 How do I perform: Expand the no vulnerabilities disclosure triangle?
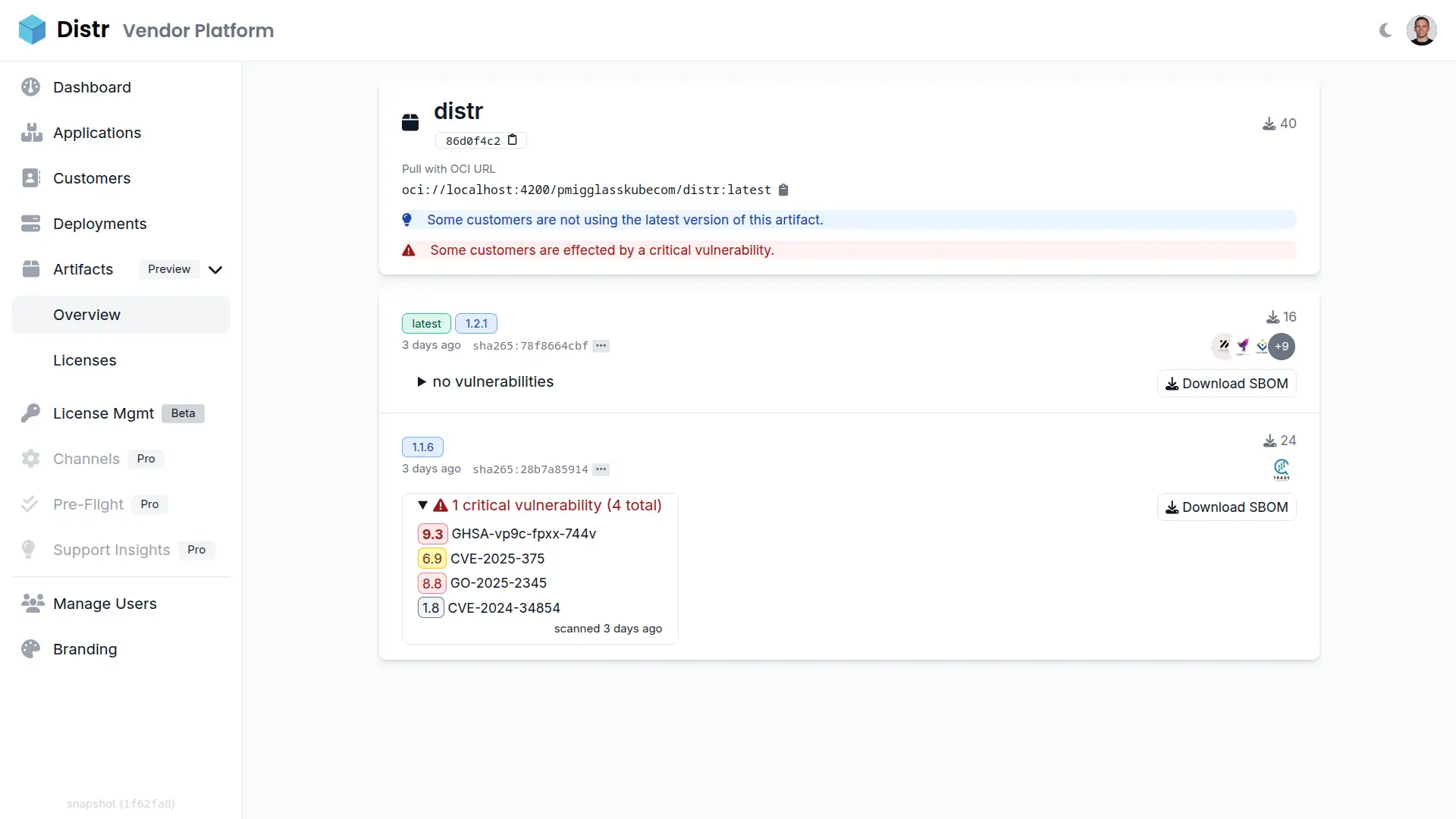tap(422, 382)
